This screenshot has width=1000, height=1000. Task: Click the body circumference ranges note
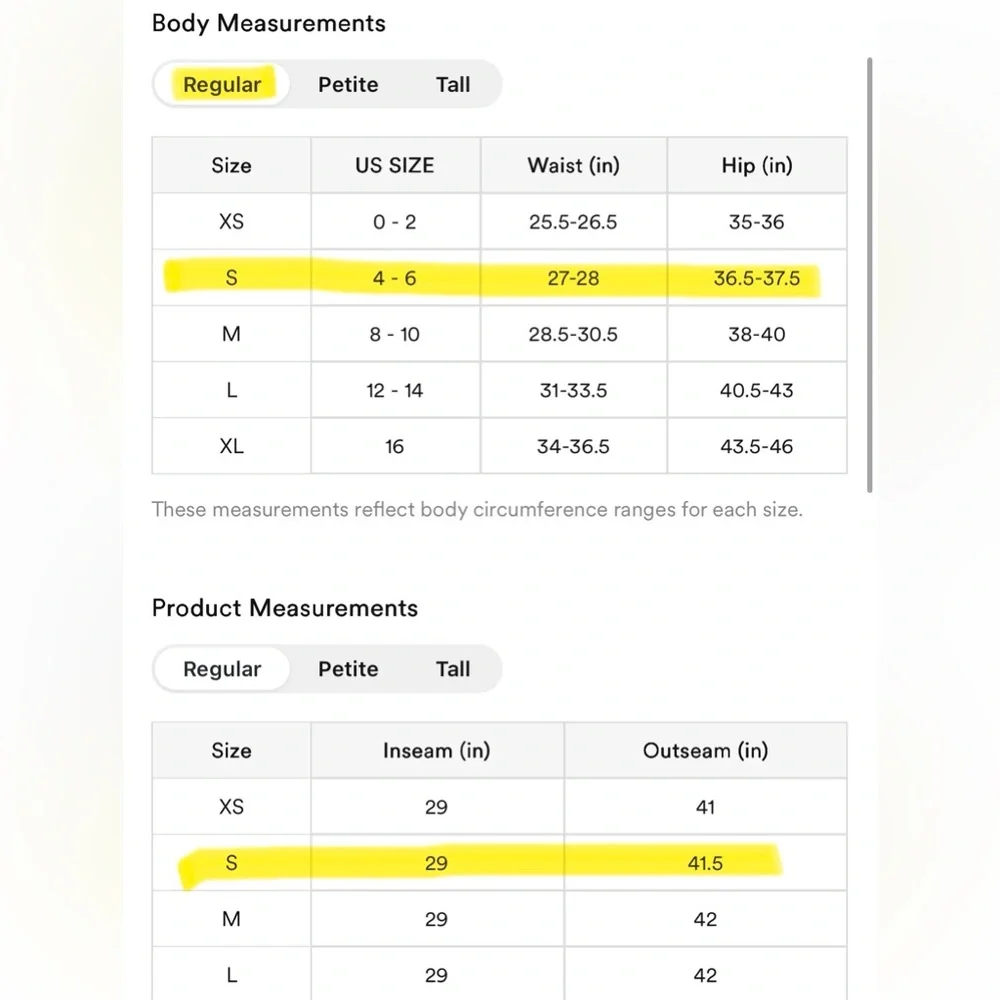(x=476, y=509)
